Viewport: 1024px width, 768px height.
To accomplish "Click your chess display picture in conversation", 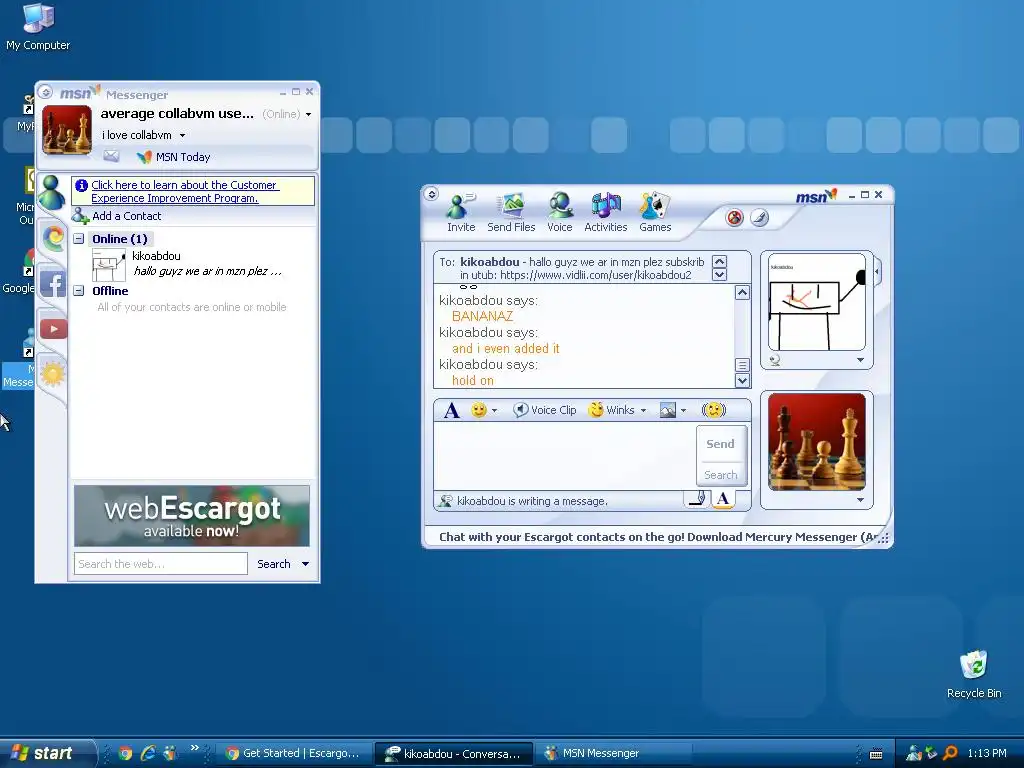I will (x=817, y=441).
